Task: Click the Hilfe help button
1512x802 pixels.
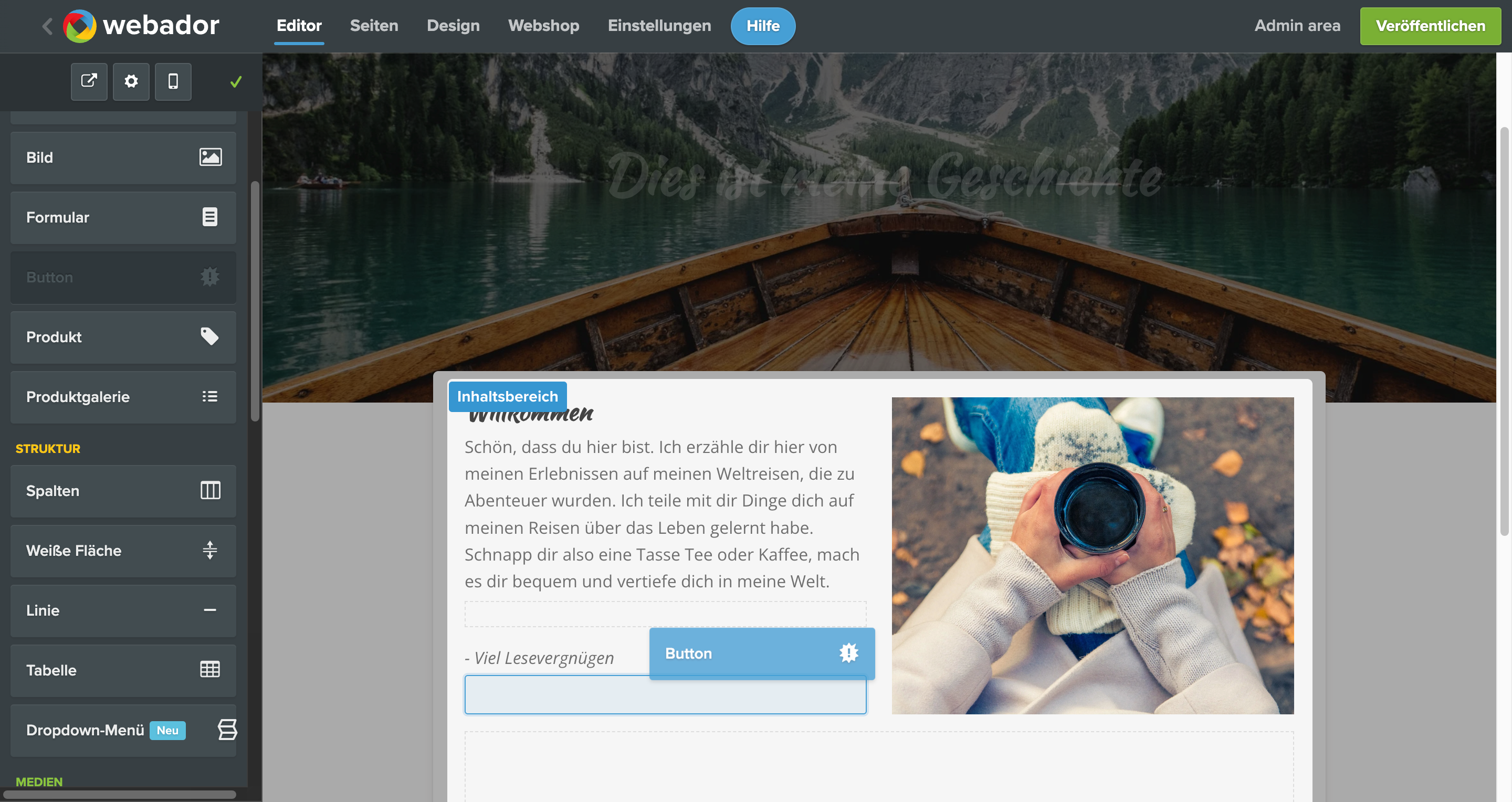Action: tap(763, 26)
